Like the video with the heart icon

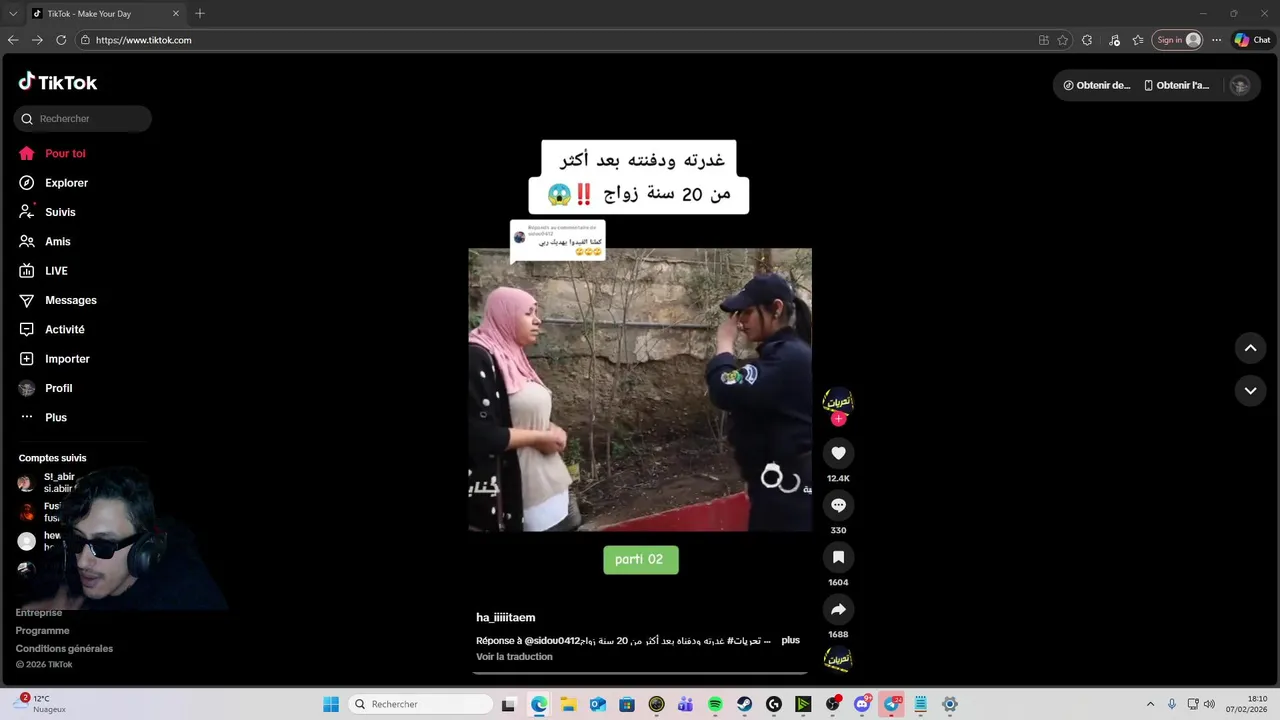click(838, 453)
